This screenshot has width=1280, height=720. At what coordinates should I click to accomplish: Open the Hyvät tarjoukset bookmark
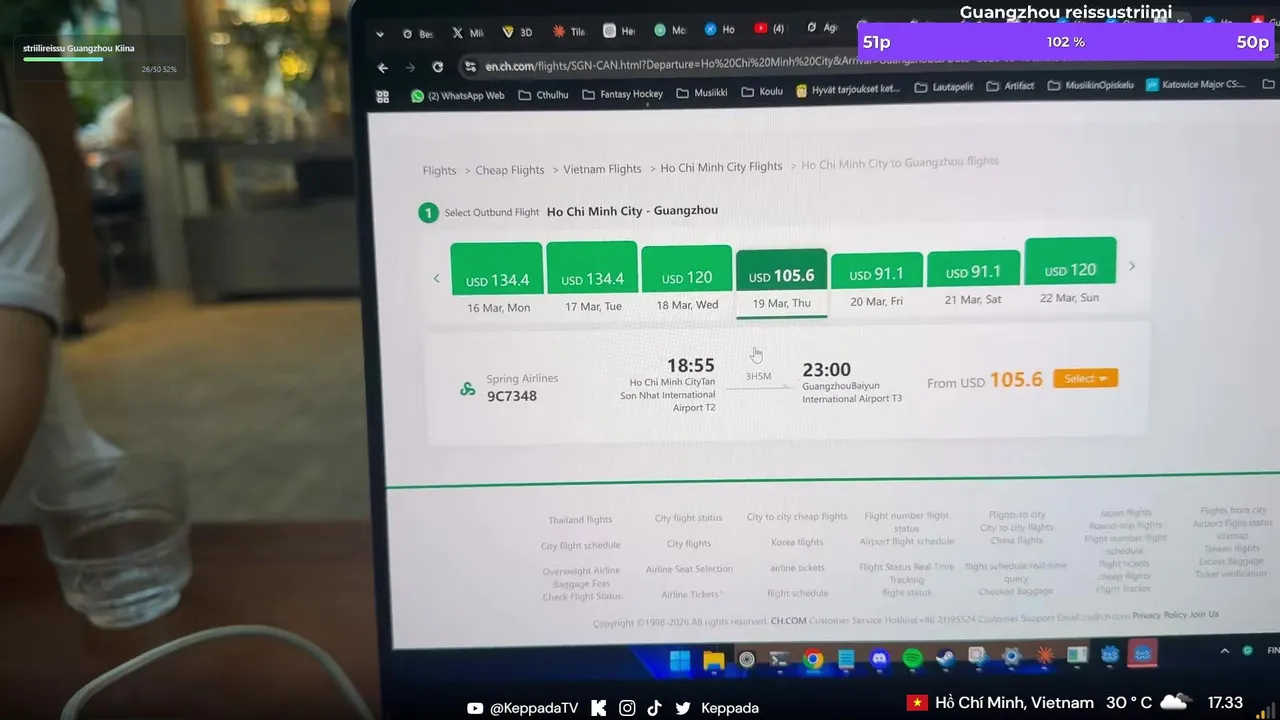(848, 90)
